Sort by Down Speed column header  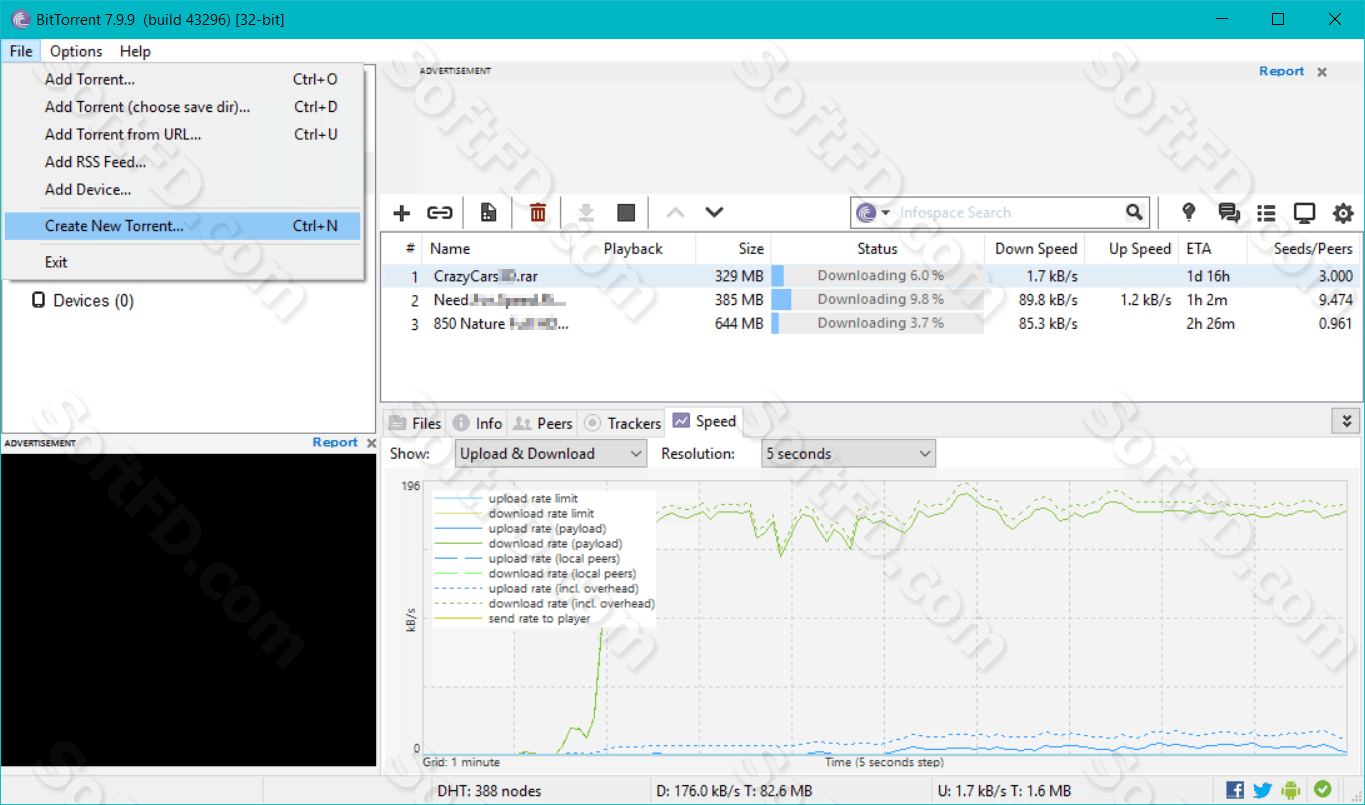(1036, 249)
